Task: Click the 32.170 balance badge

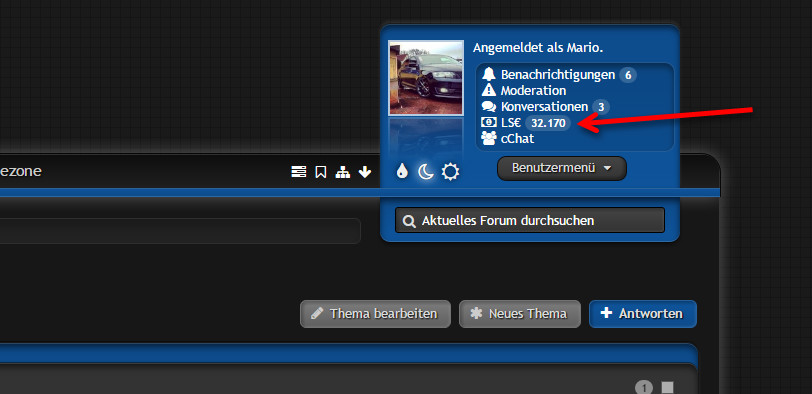Action: tap(548, 123)
